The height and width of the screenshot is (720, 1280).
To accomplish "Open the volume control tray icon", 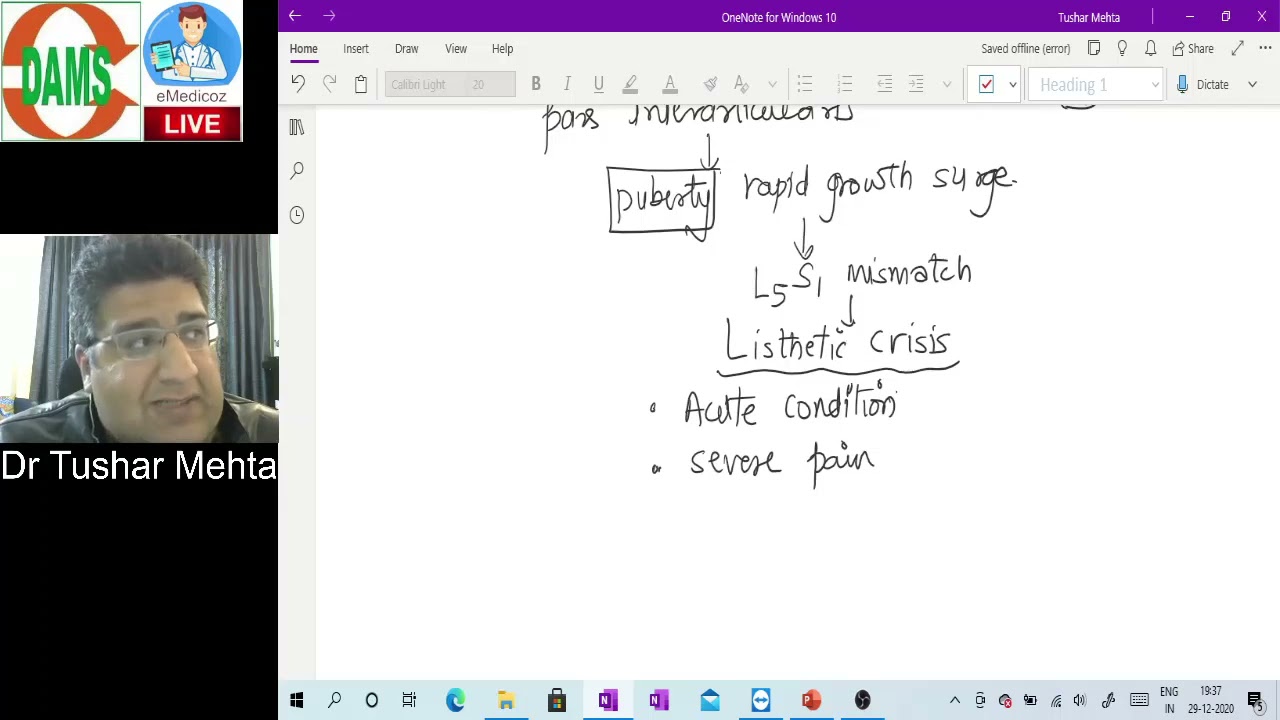I will (1080, 701).
